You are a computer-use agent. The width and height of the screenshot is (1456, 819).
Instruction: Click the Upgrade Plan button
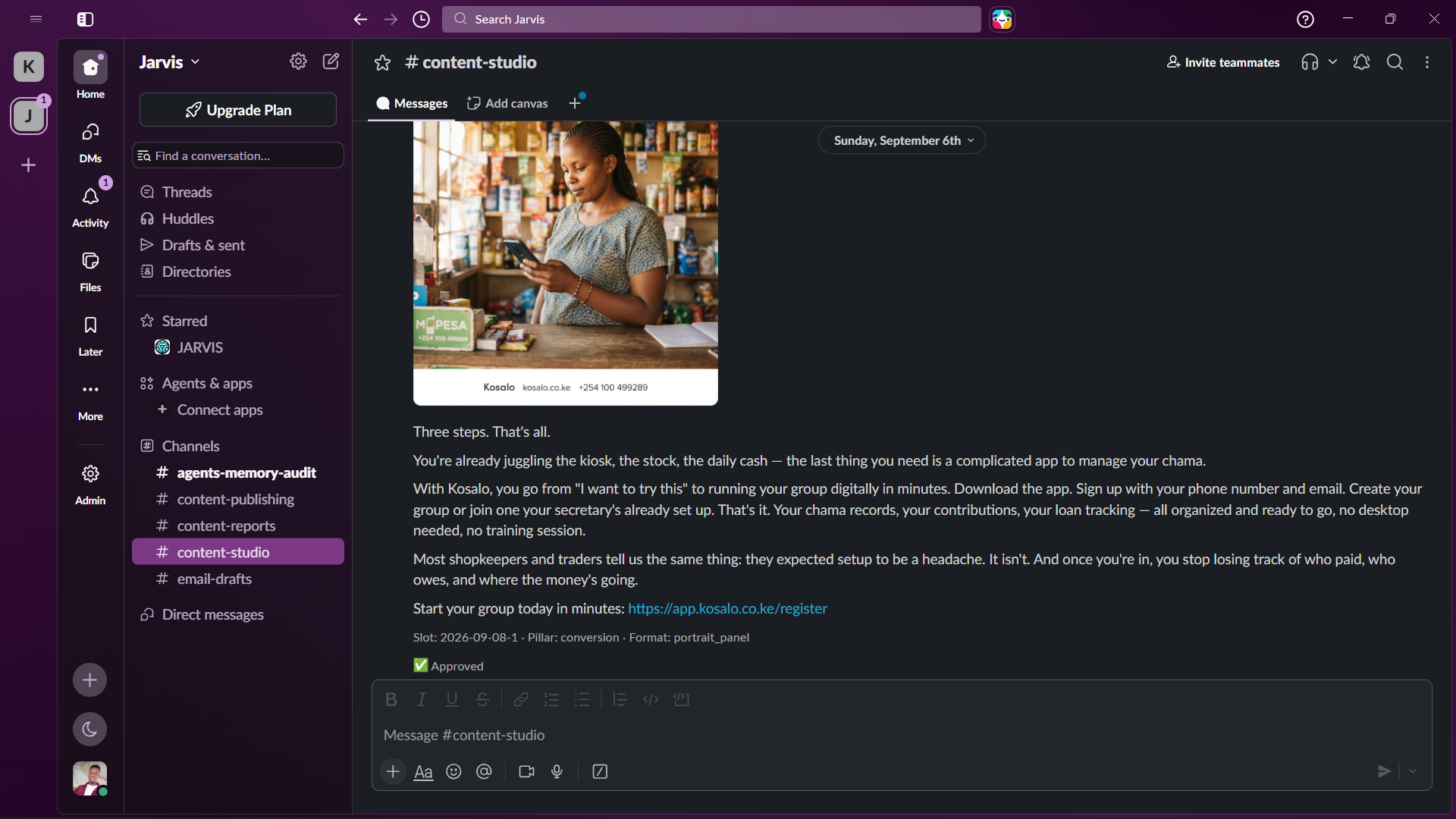[x=238, y=110]
